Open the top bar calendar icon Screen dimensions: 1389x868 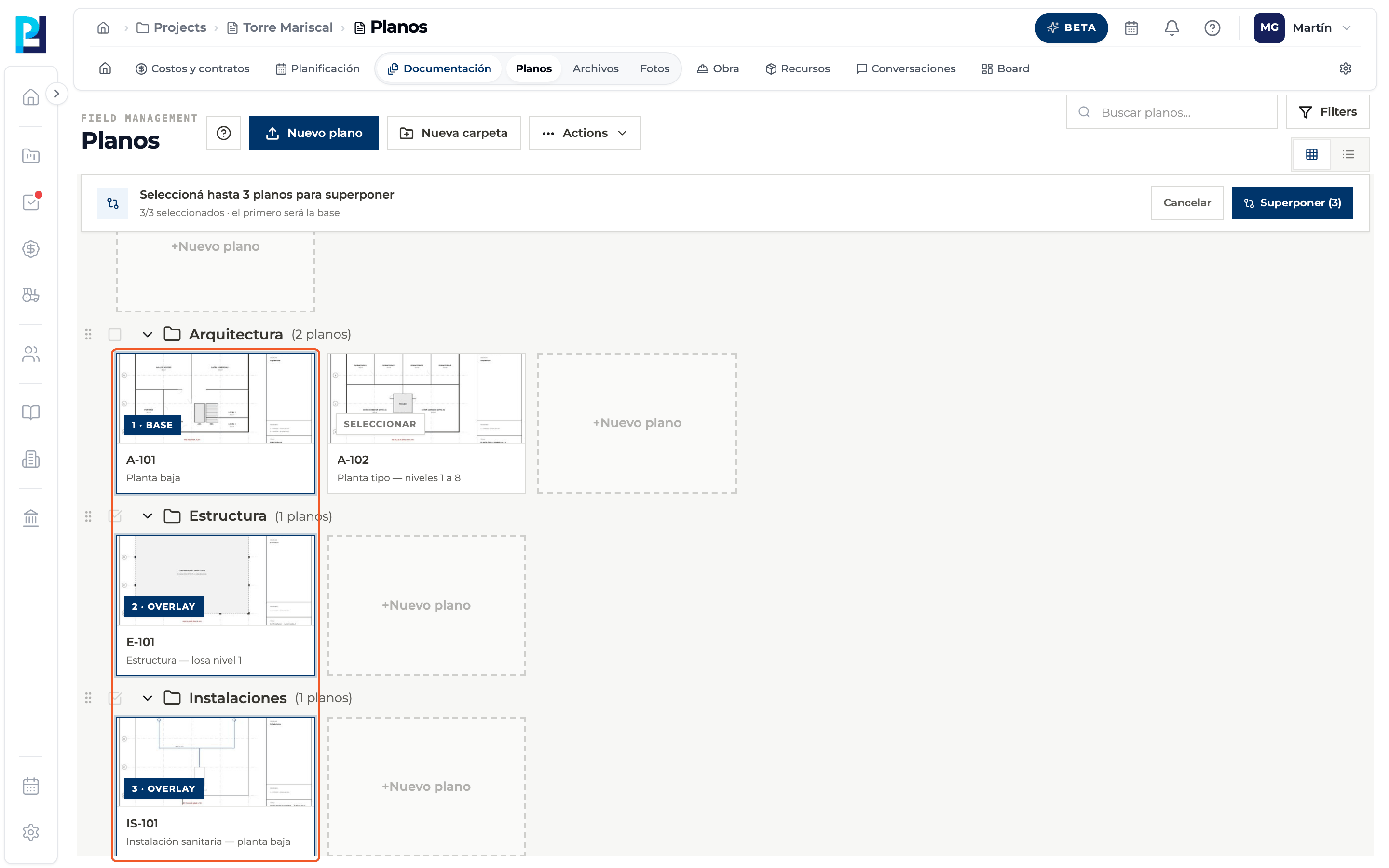pyautogui.click(x=1130, y=27)
